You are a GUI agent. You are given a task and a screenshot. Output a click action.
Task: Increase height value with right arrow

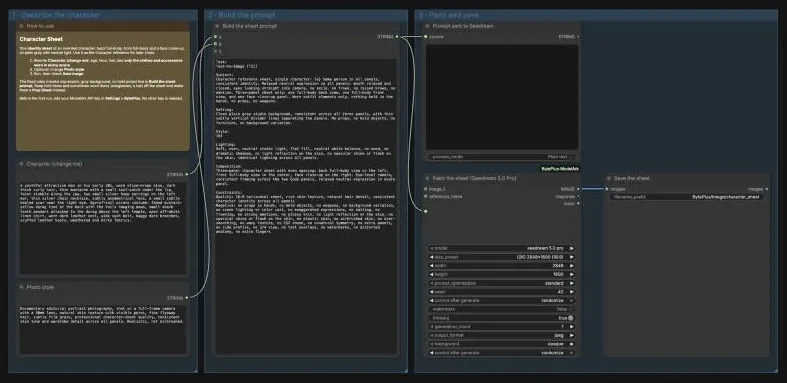(571, 275)
